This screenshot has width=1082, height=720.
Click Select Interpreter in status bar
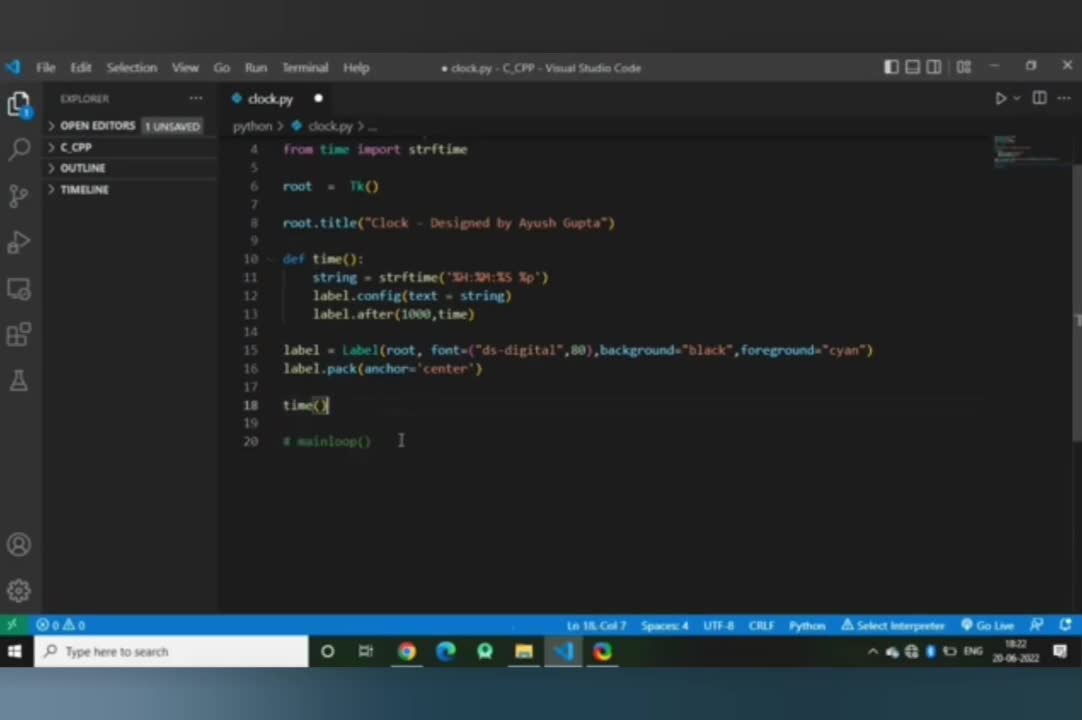[893, 625]
